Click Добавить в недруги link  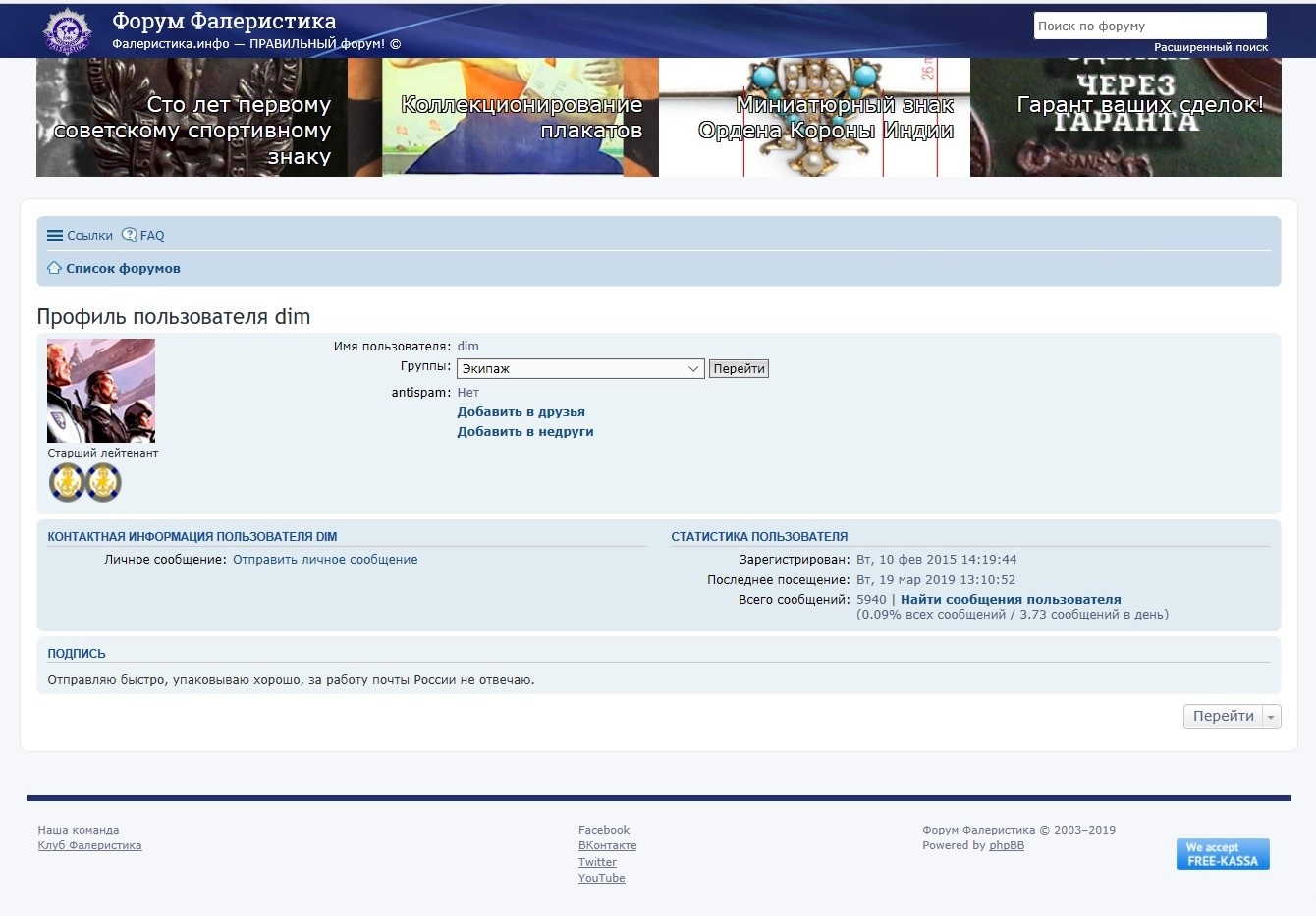pos(524,432)
